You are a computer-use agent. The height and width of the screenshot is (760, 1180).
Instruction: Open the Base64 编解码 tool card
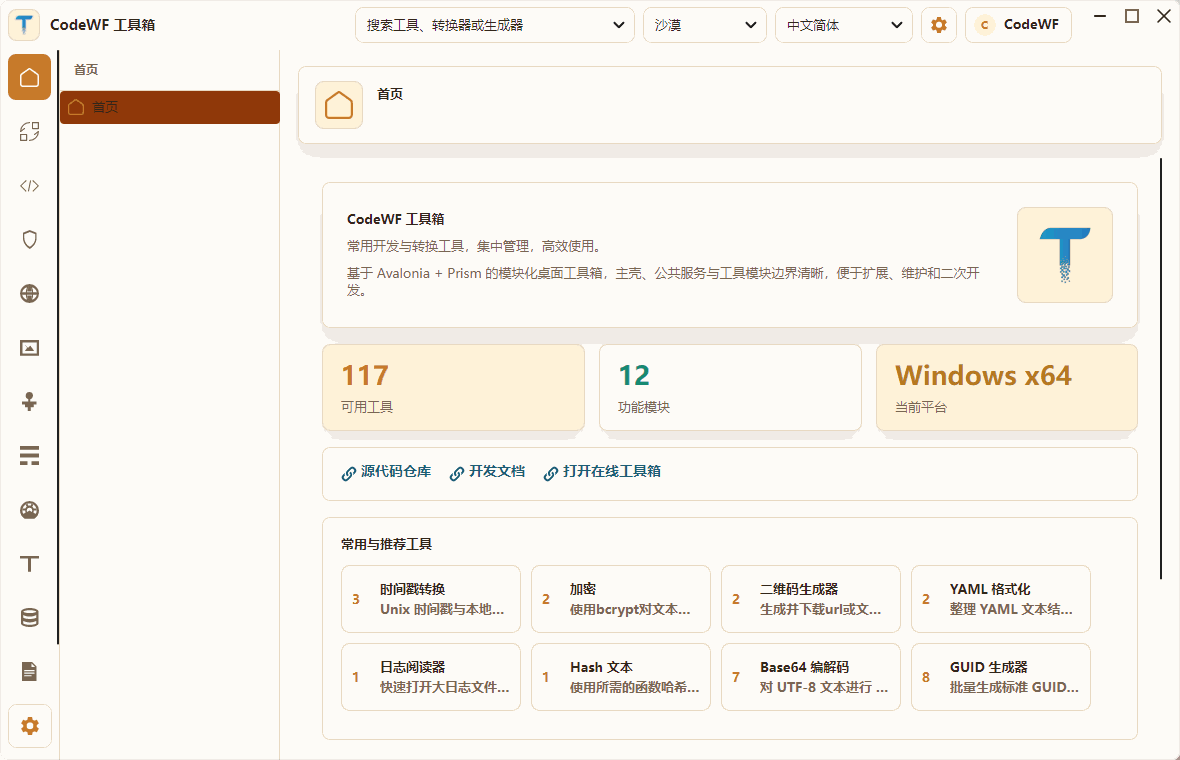point(810,676)
